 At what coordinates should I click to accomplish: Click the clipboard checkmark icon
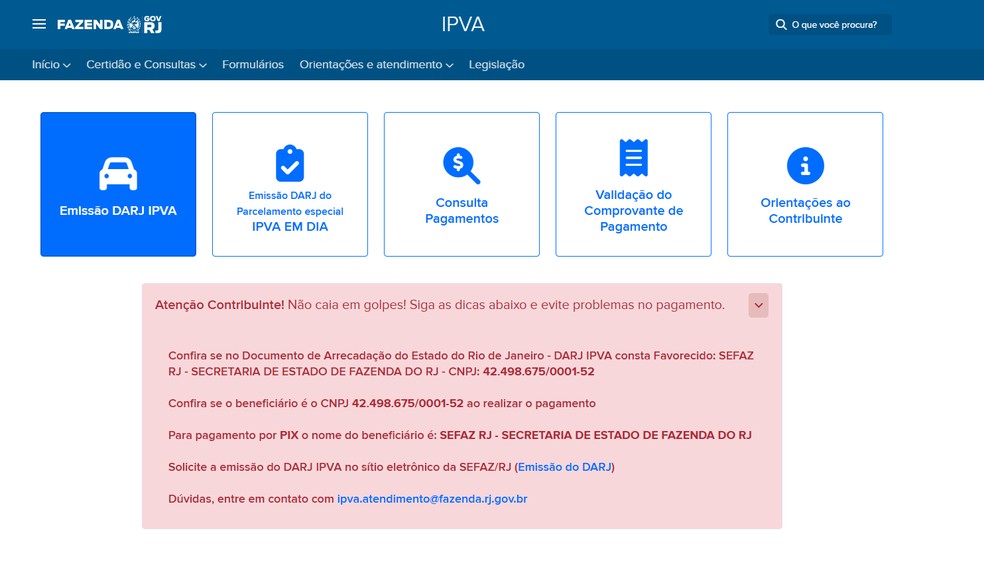pos(290,163)
